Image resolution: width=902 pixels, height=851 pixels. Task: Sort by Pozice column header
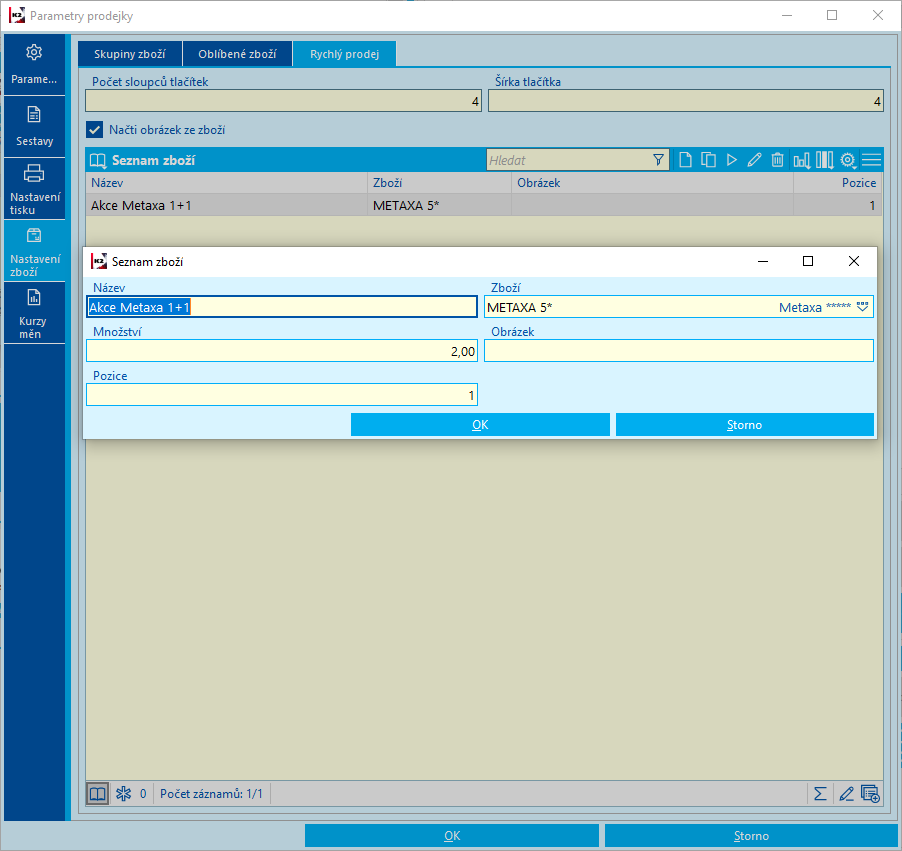coord(838,183)
